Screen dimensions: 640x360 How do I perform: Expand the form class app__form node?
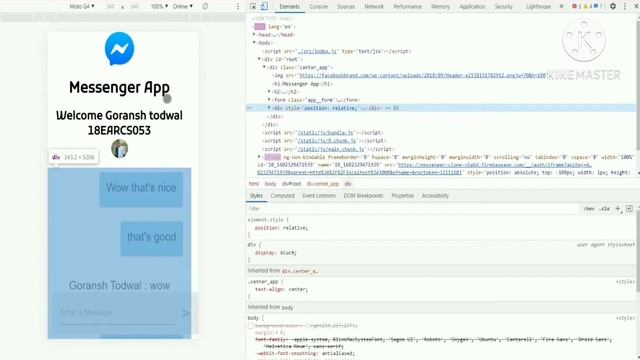click(269, 100)
